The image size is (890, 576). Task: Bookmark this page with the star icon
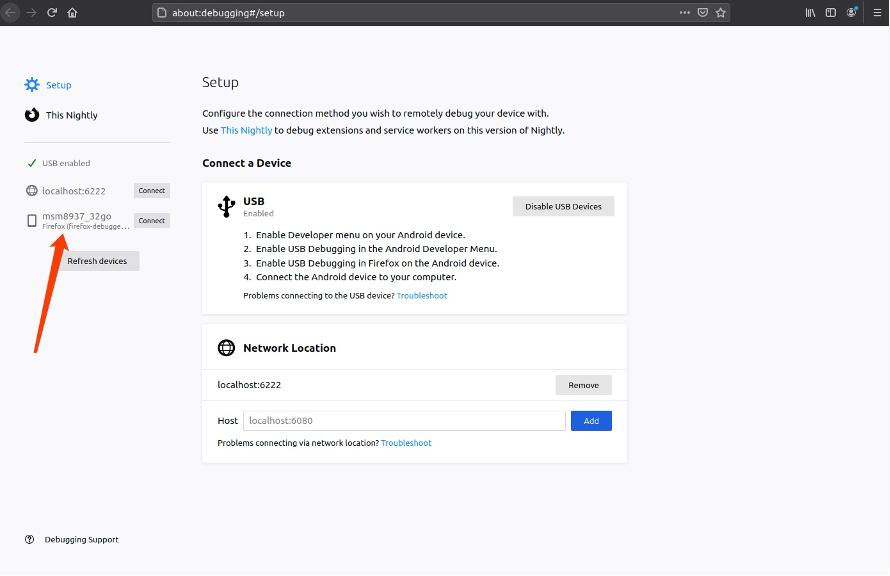[x=720, y=13]
